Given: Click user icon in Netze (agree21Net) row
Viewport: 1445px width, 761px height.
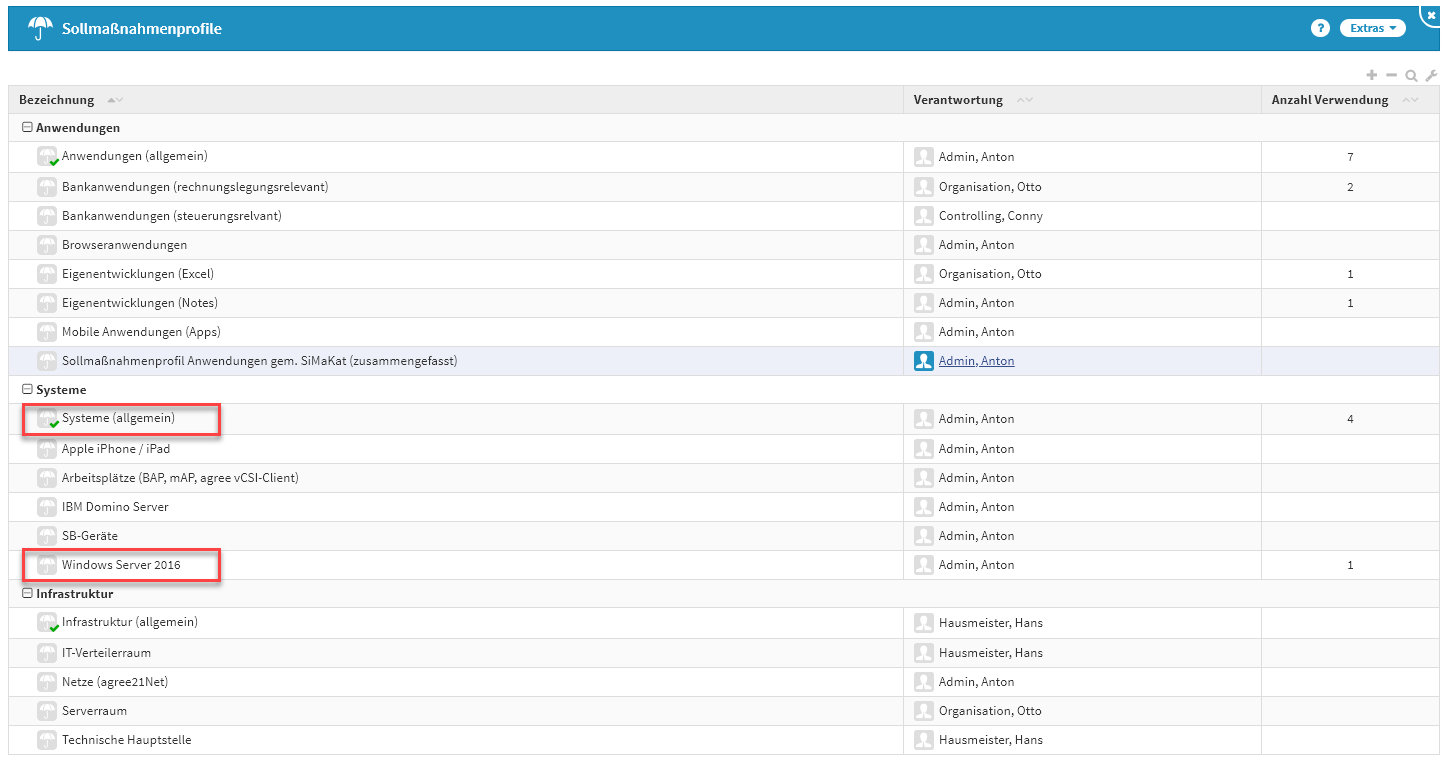Looking at the screenshot, I should [x=924, y=682].
